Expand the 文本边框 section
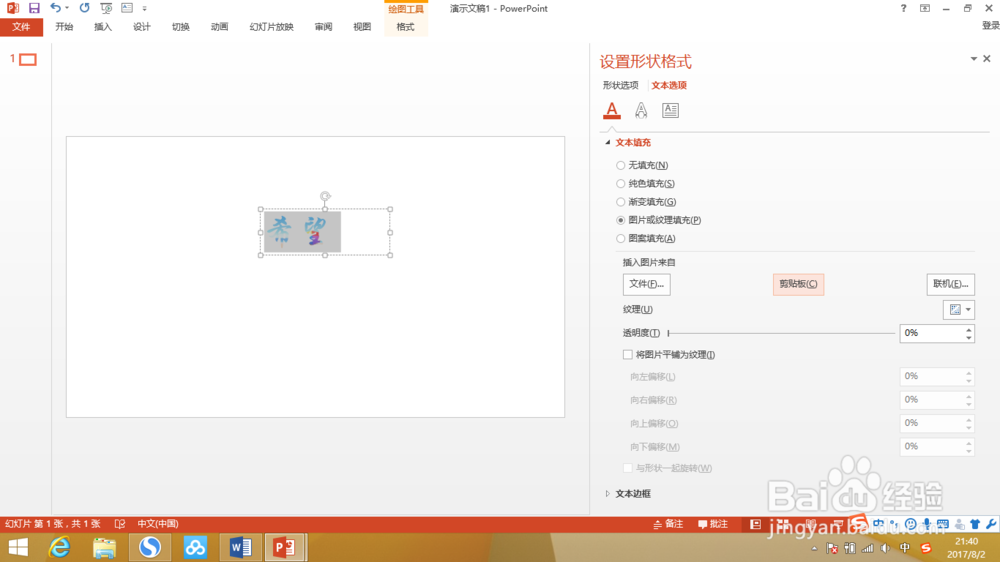Viewport: 1000px width, 562px height. pos(608,494)
